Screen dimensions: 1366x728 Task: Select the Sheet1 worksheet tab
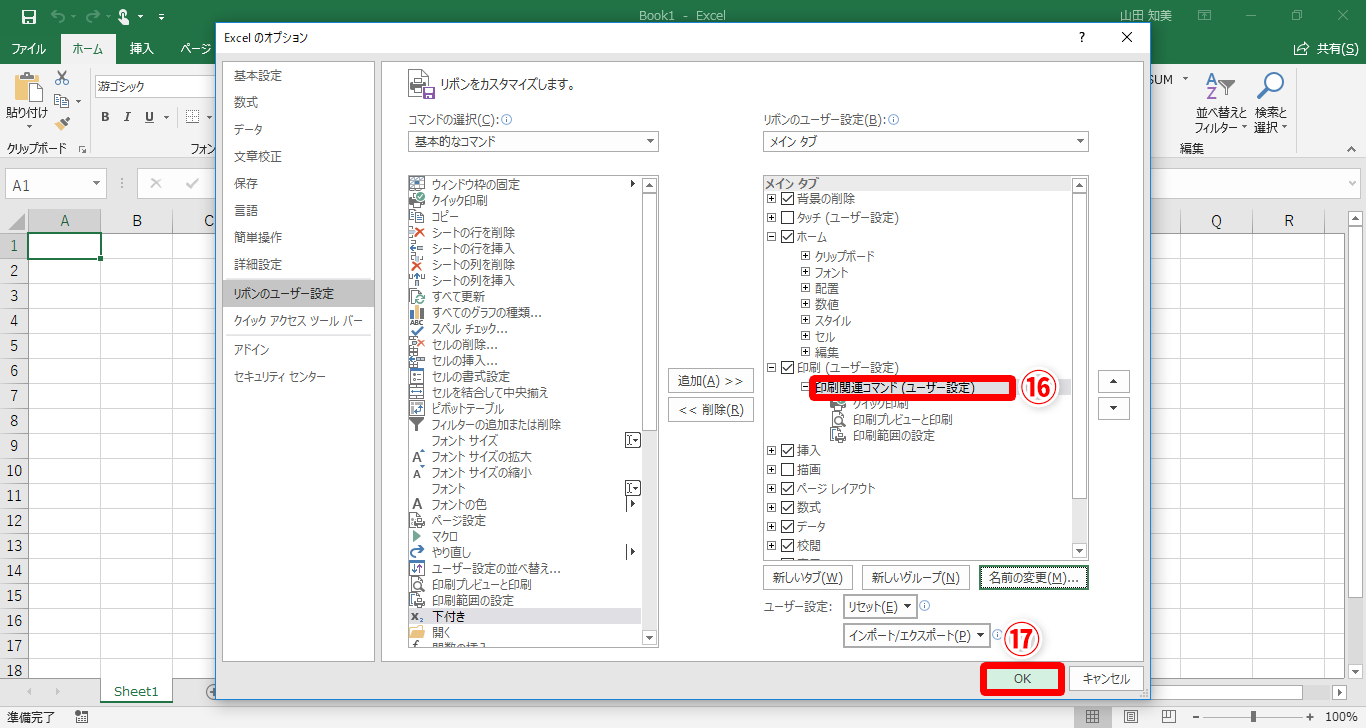click(x=136, y=691)
